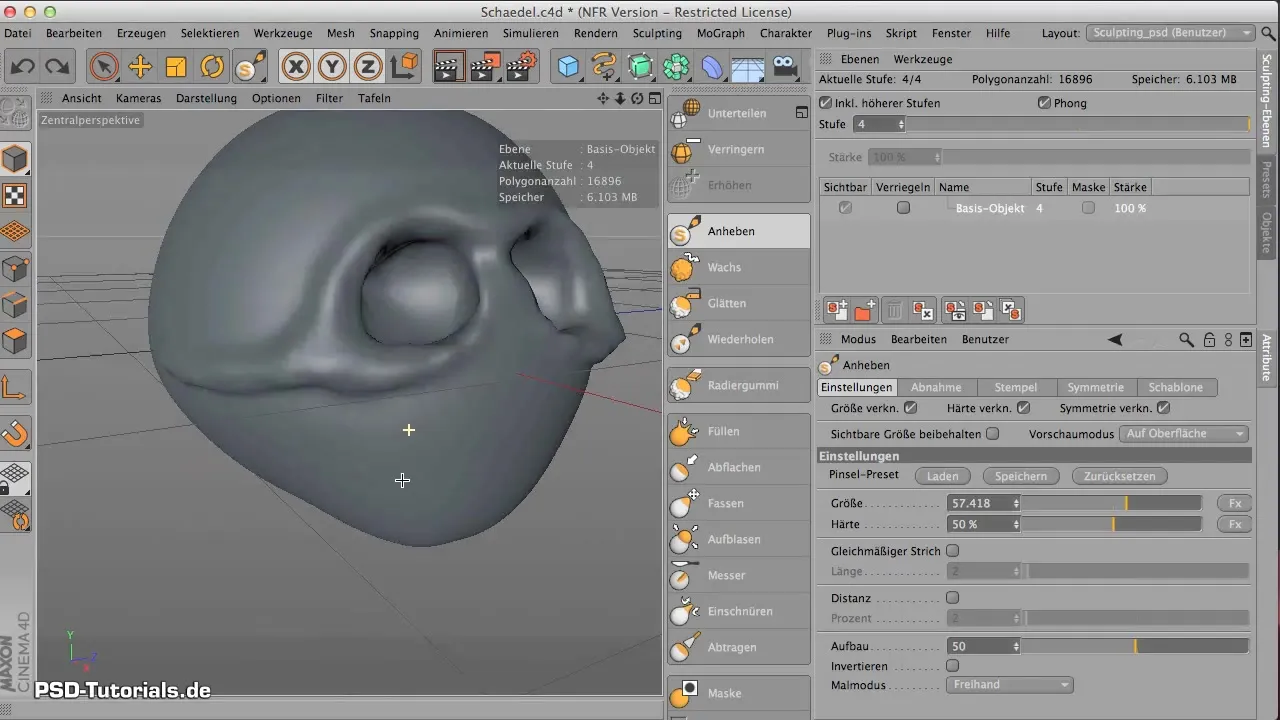Toggle Verriegeln checkbox for Basis-Objekt
This screenshot has height=720, width=1280.
[904, 208]
